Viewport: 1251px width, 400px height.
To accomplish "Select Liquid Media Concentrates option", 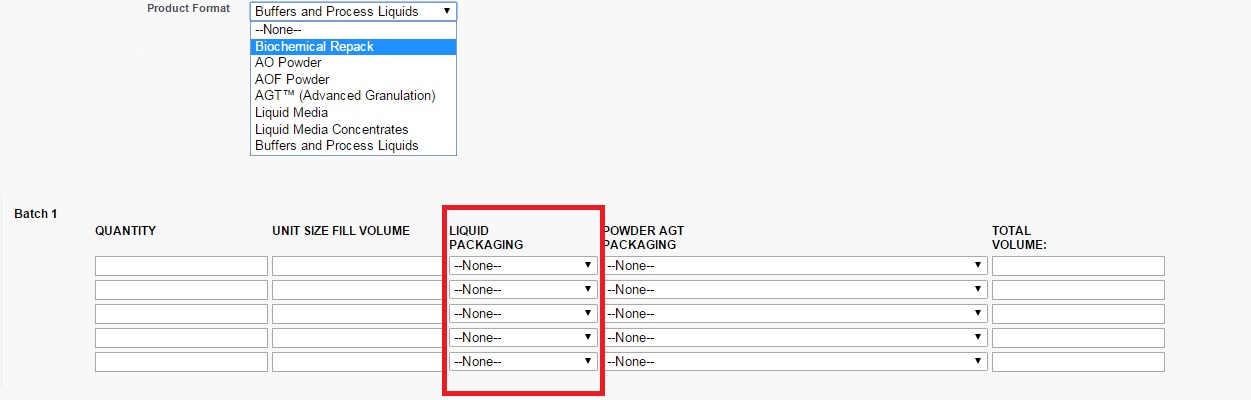I will click(353, 129).
